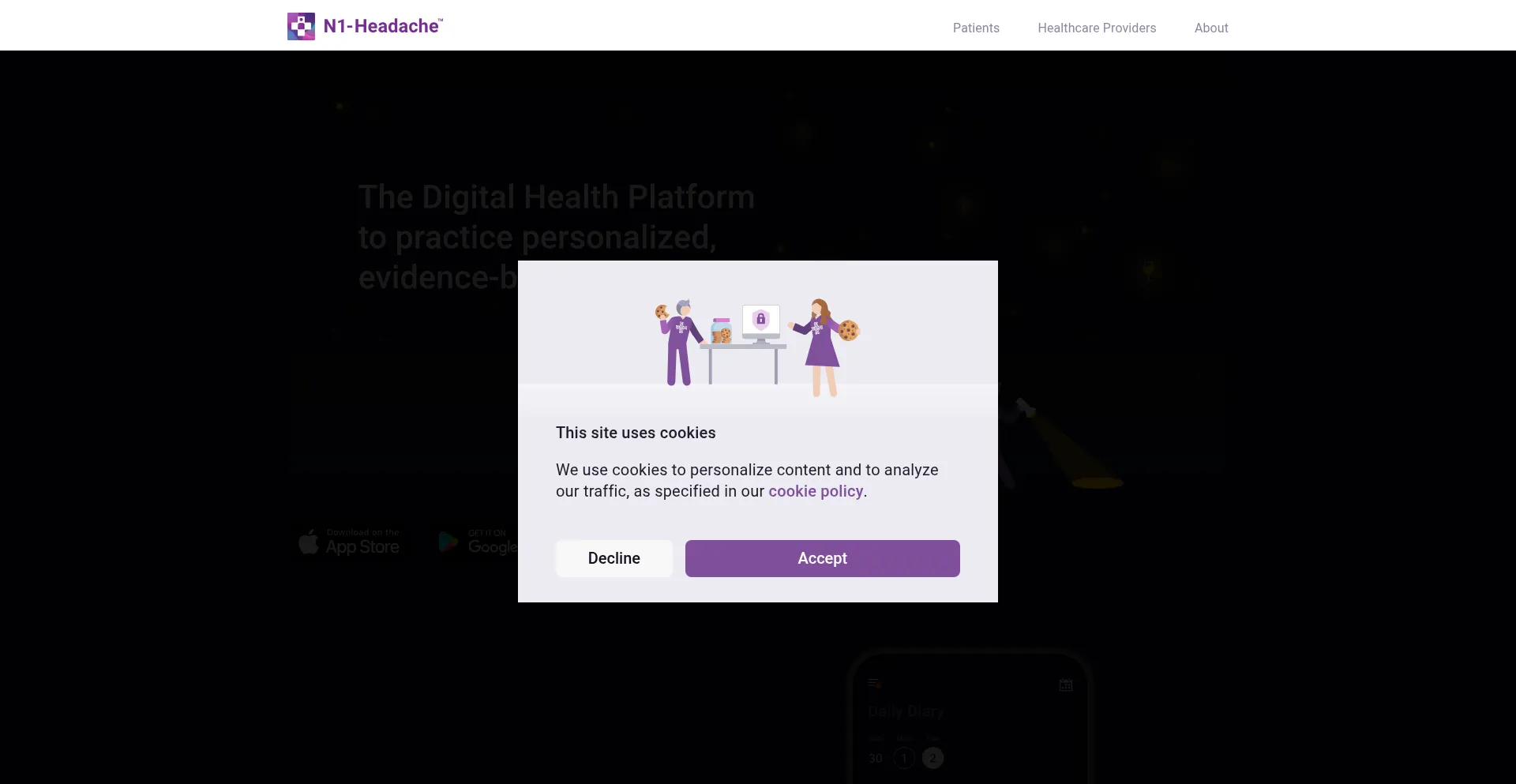Decline the site cookies

(x=614, y=558)
